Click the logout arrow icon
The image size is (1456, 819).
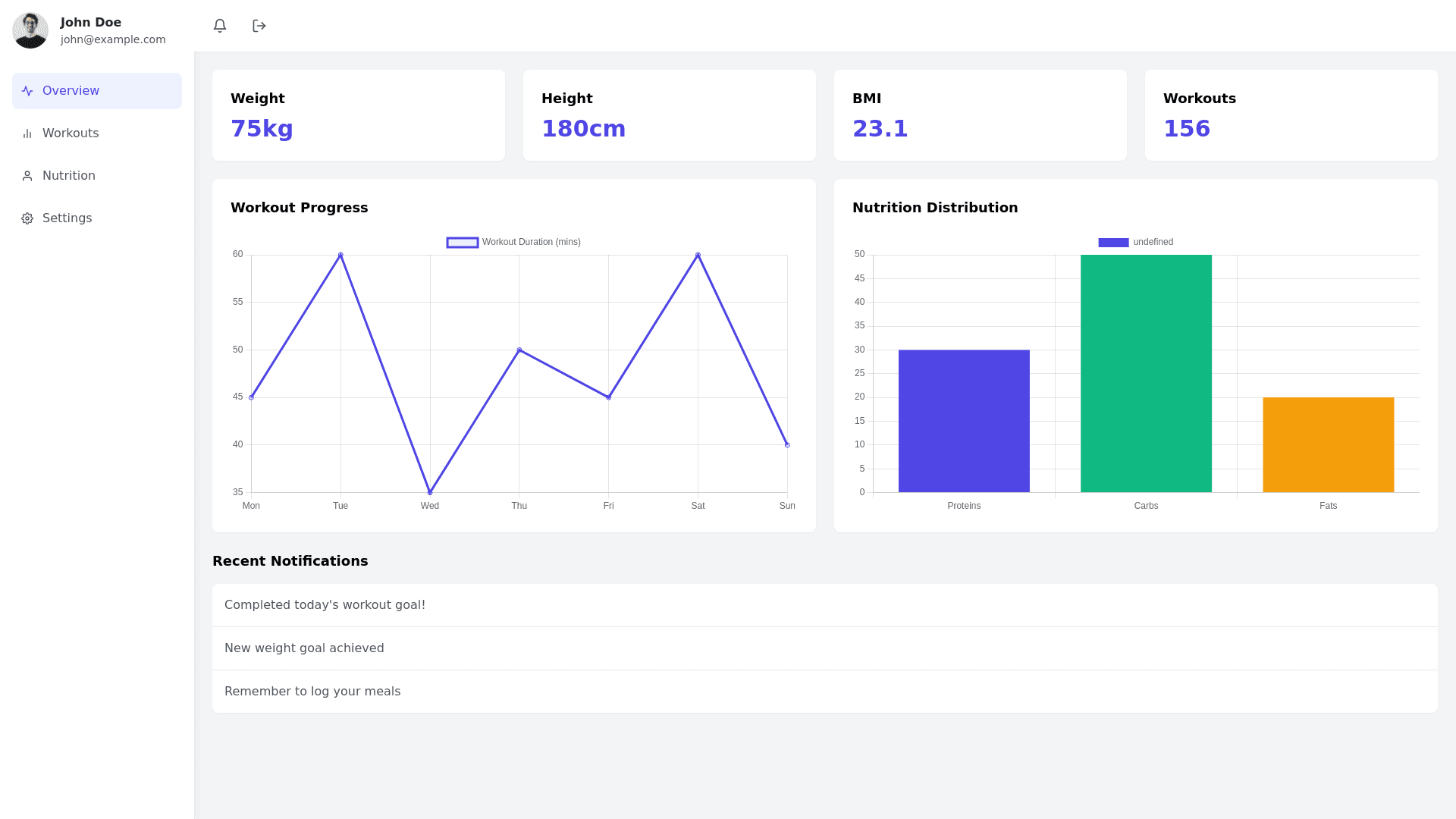coord(259,26)
